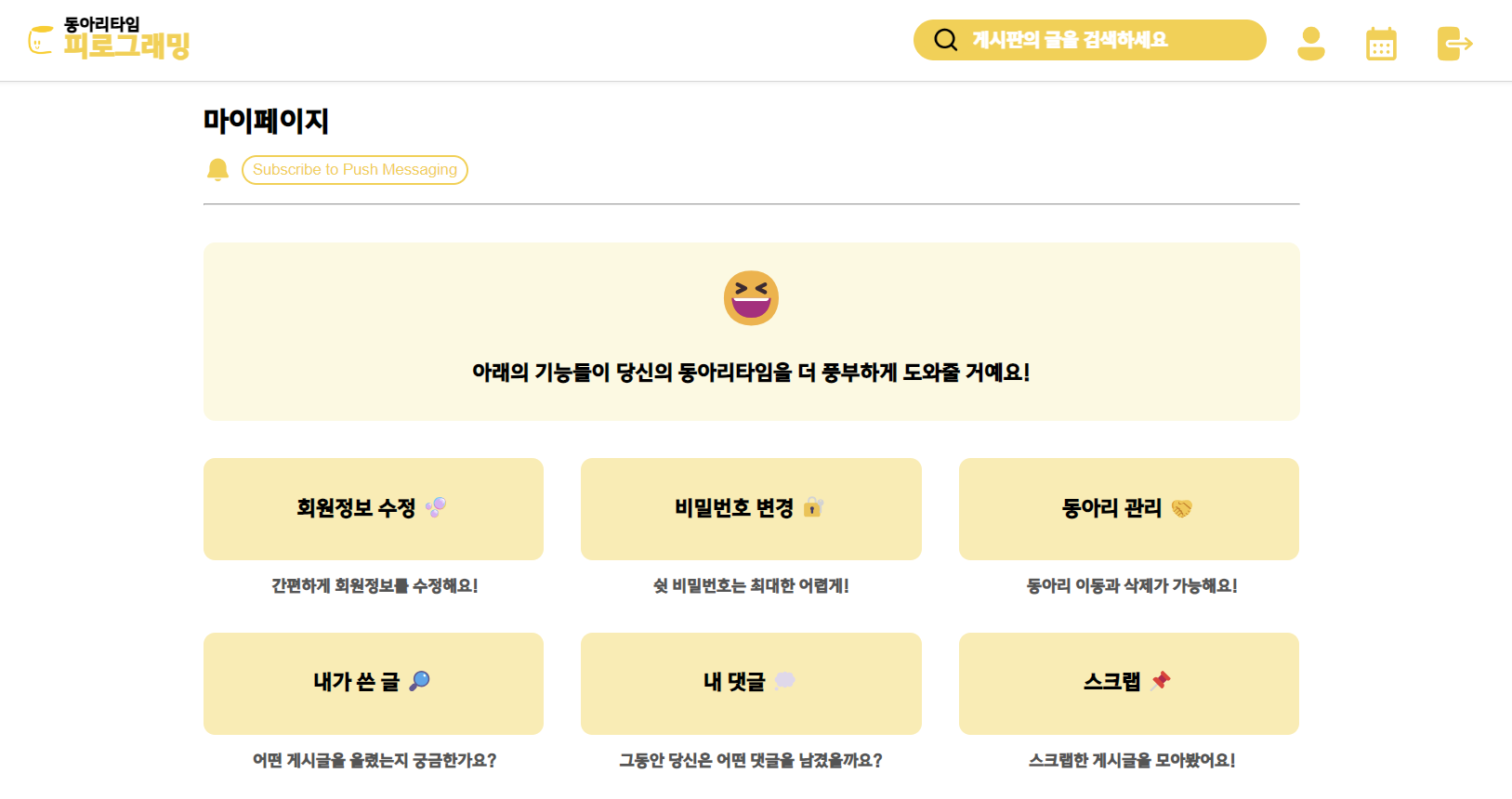The image size is (1512, 799).
Task: Click the banner text about 동아리타임 기능
Action: (751, 373)
